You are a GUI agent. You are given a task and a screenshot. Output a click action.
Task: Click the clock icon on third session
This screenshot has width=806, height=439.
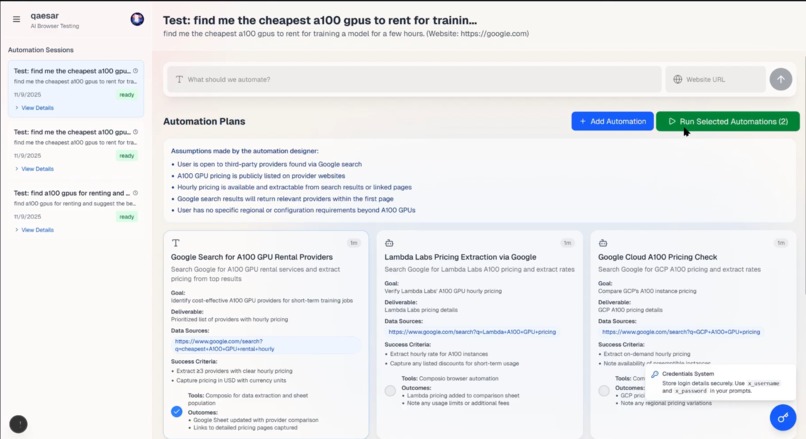coord(135,193)
